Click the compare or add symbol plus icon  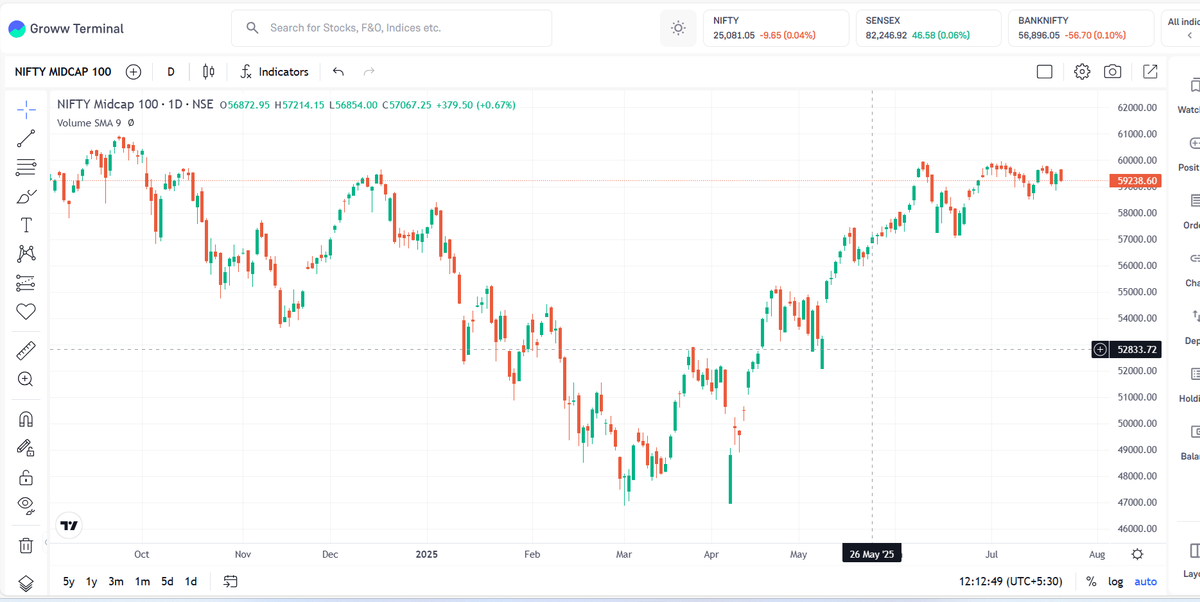pos(133,72)
